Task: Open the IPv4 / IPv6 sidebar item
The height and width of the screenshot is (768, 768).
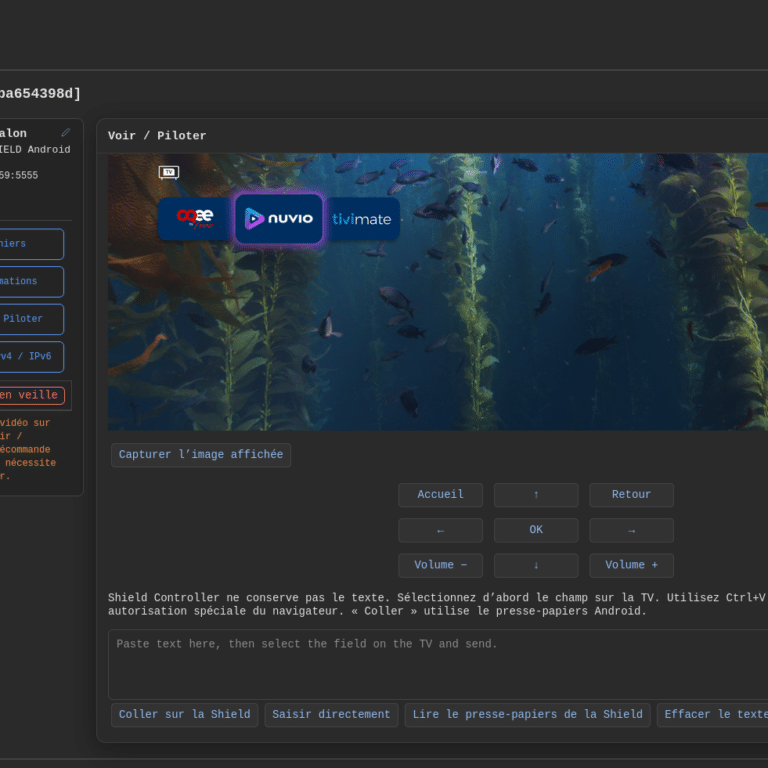Action: [31, 357]
